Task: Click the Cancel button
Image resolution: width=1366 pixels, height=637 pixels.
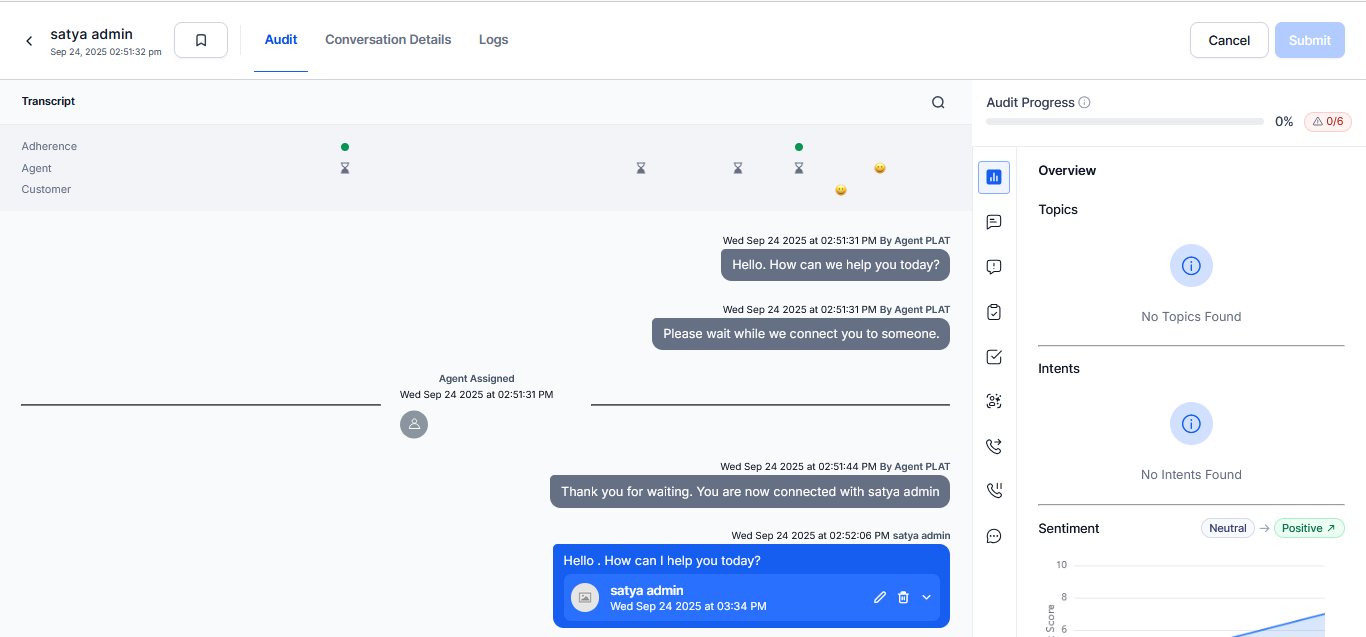Action: pyautogui.click(x=1229, y=40)
